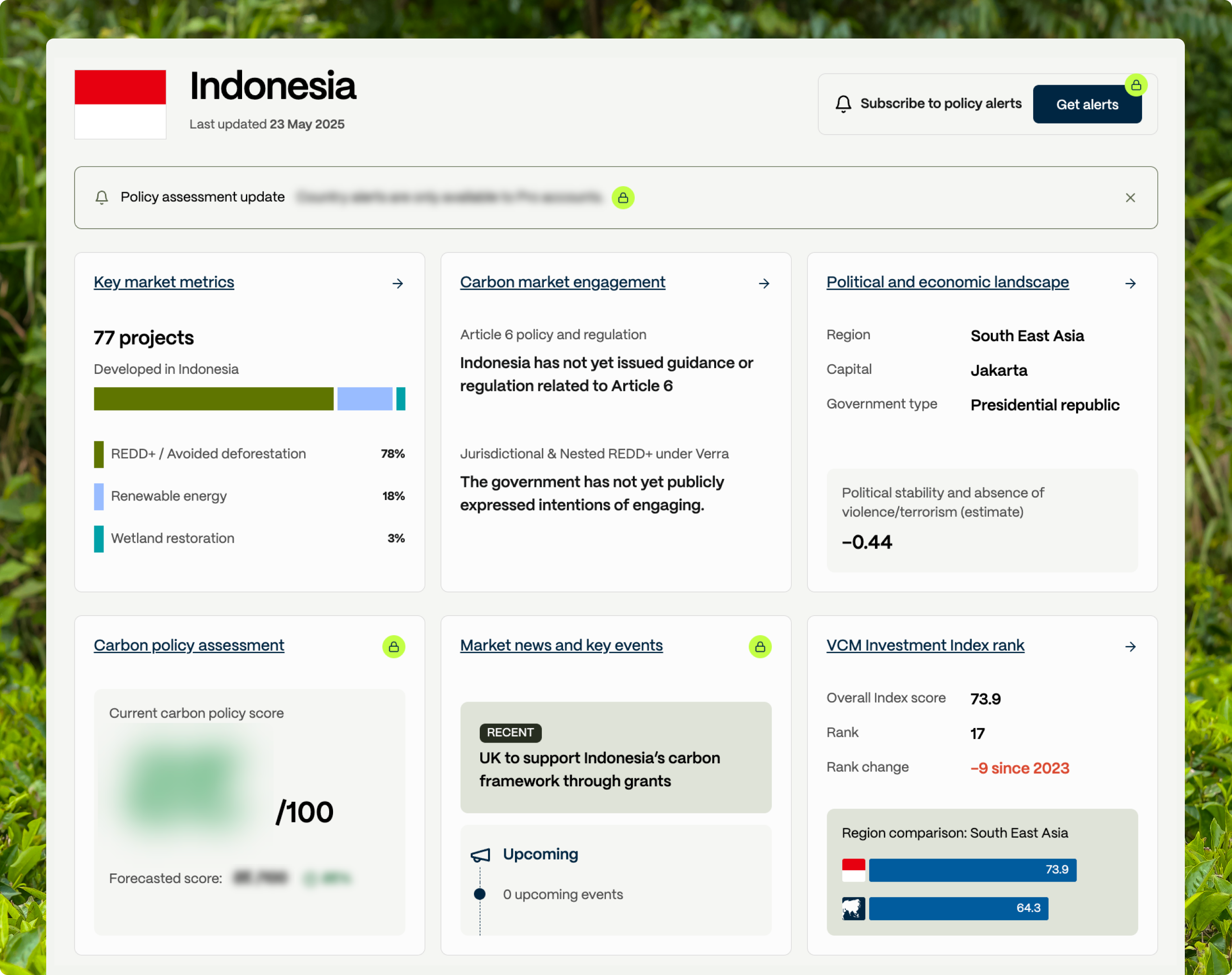1232x975 pixels.
Task: Click the Political and economic landscape arrow
Action: (1130, 284)
